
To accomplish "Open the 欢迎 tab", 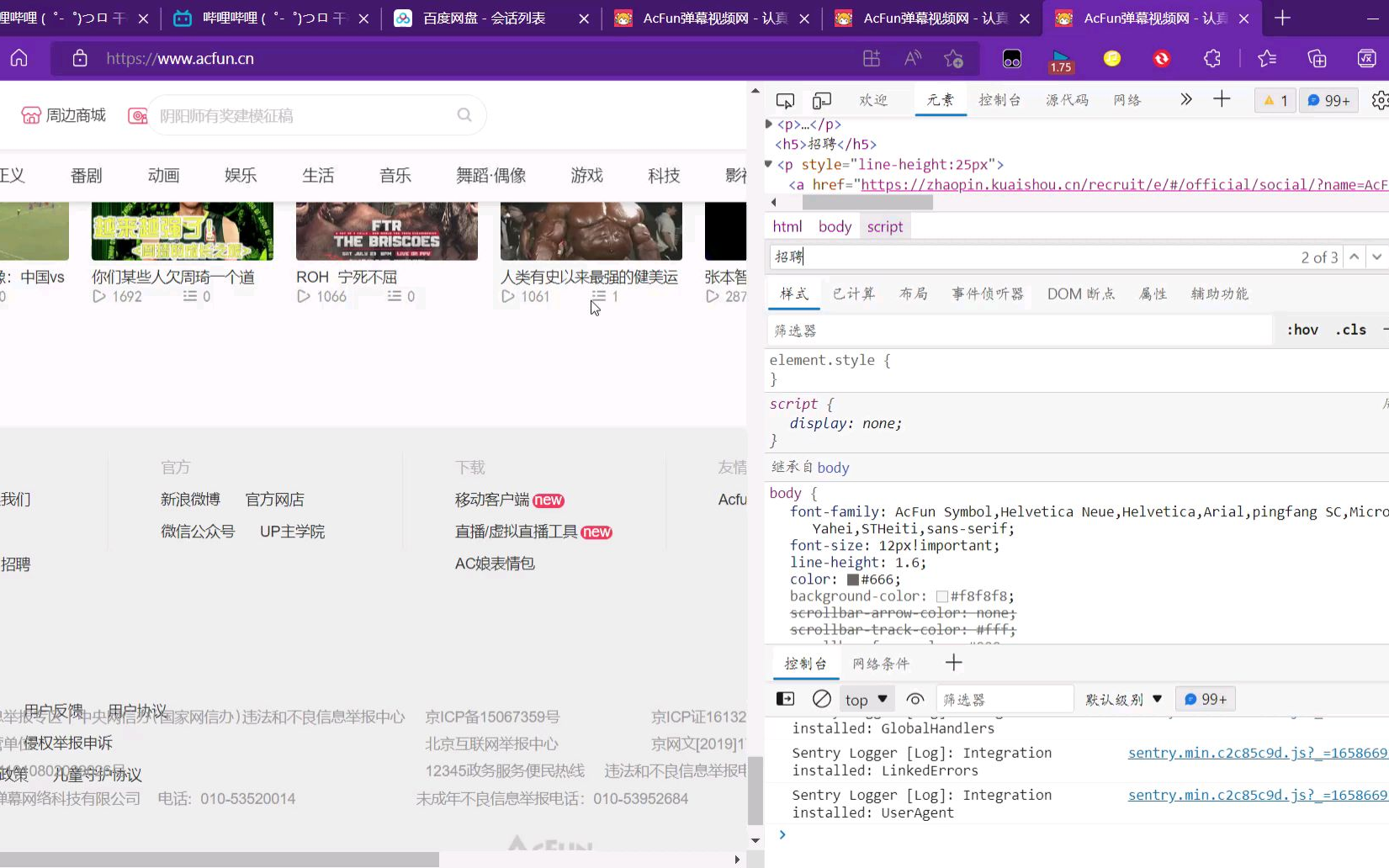I will pos(873,100).
